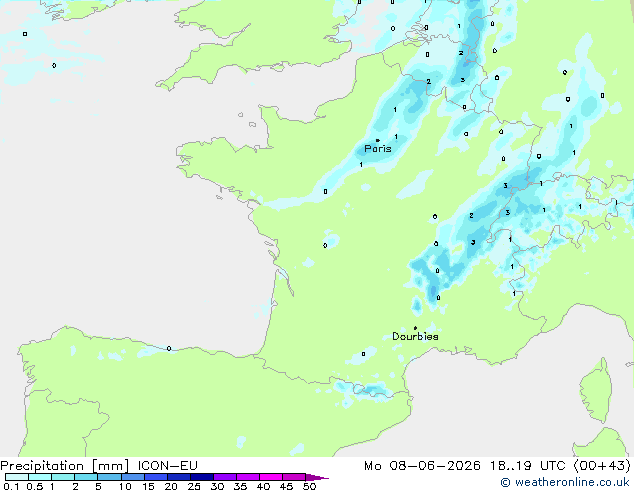Click legend value 45
Viewport: 634px width, 490px height.
[x=287, y=486]
